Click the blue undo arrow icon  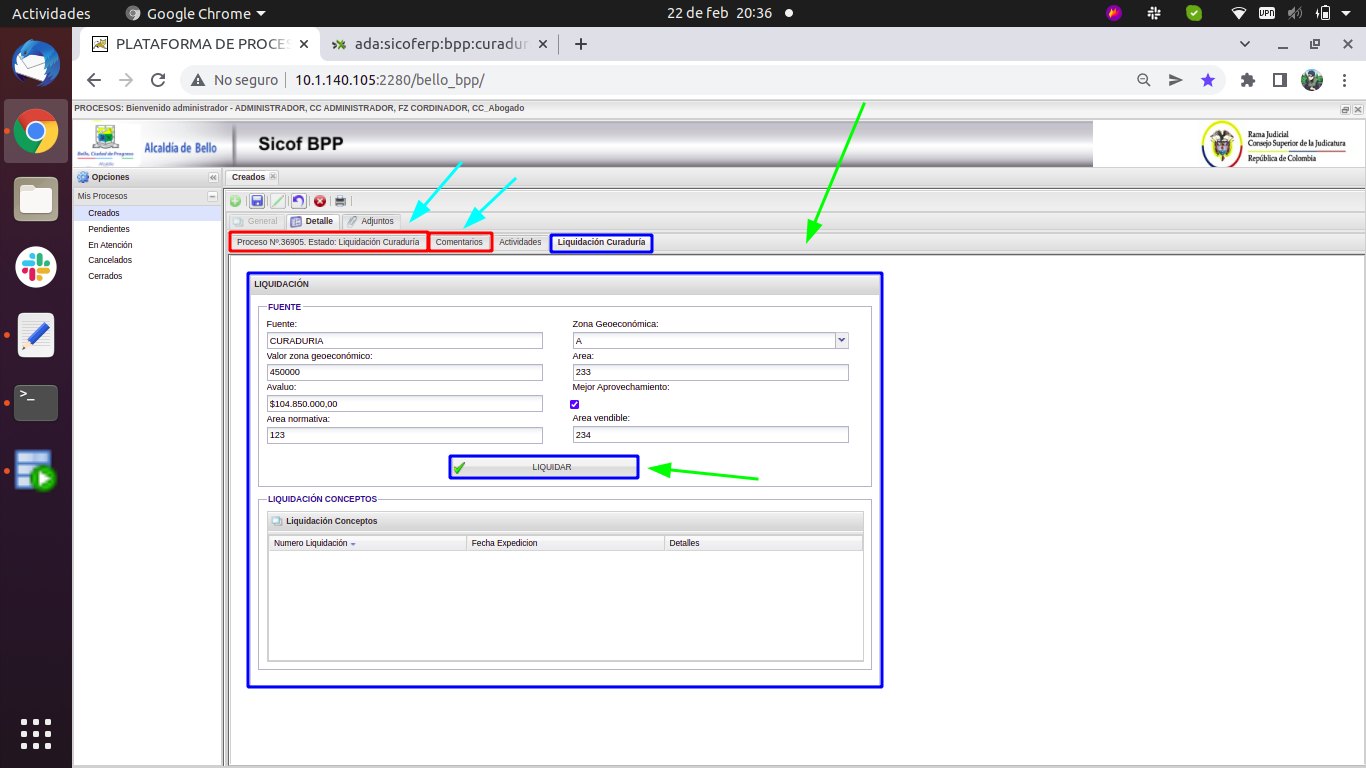[299, 201]
